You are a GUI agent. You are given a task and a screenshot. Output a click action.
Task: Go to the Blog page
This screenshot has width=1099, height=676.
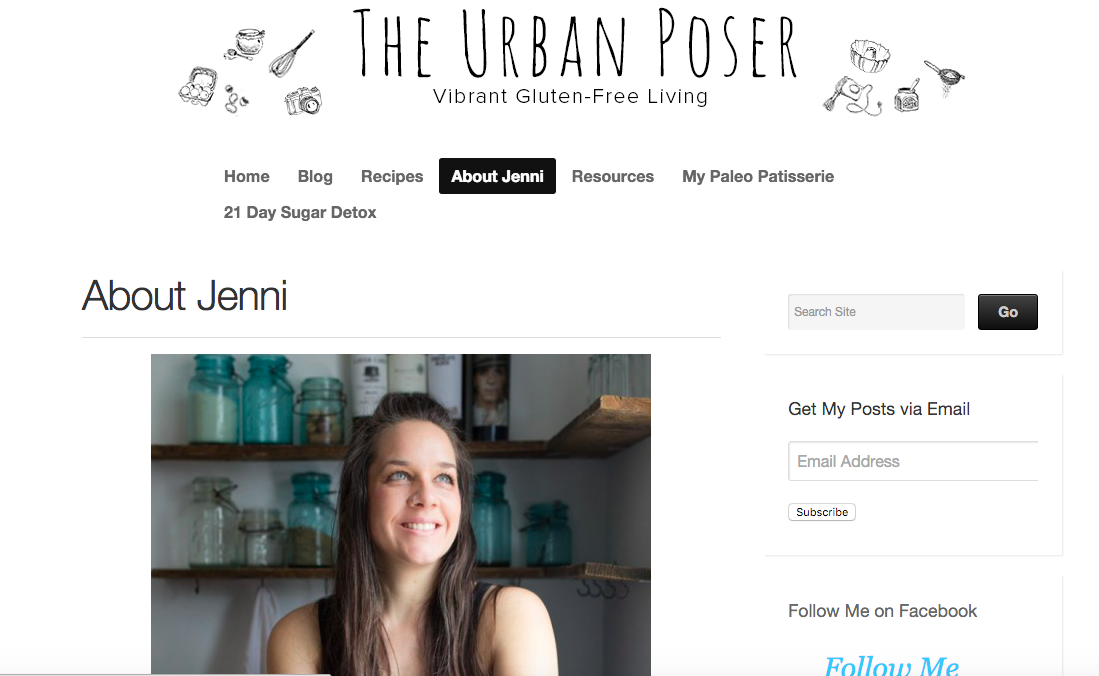315,176
